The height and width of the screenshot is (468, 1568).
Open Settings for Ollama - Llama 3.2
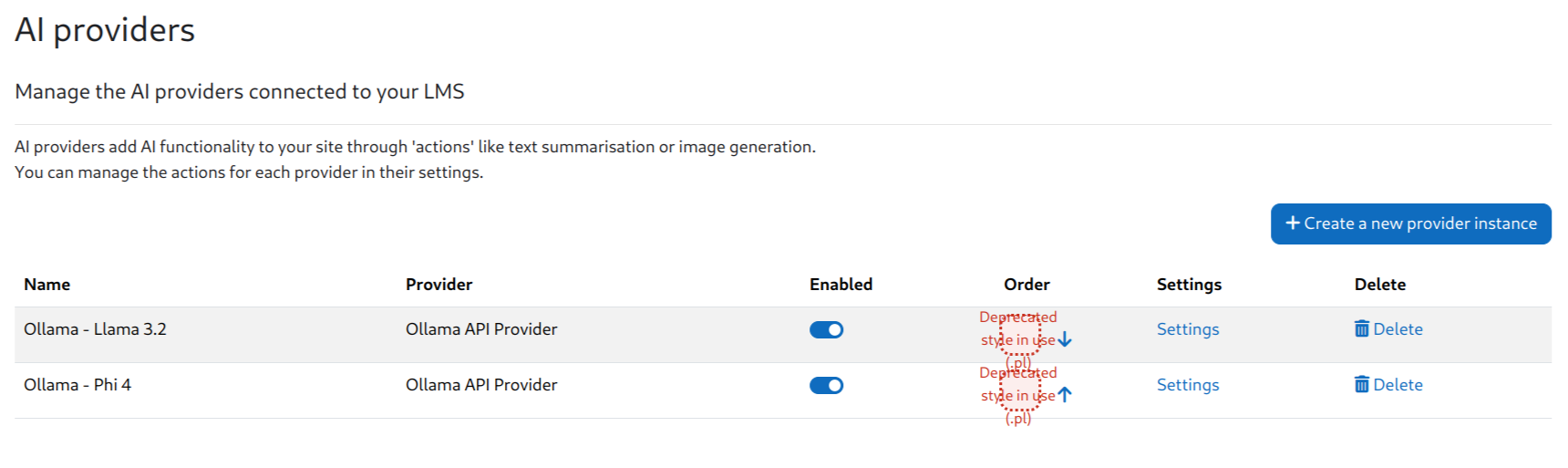[x=1188, y=329]
